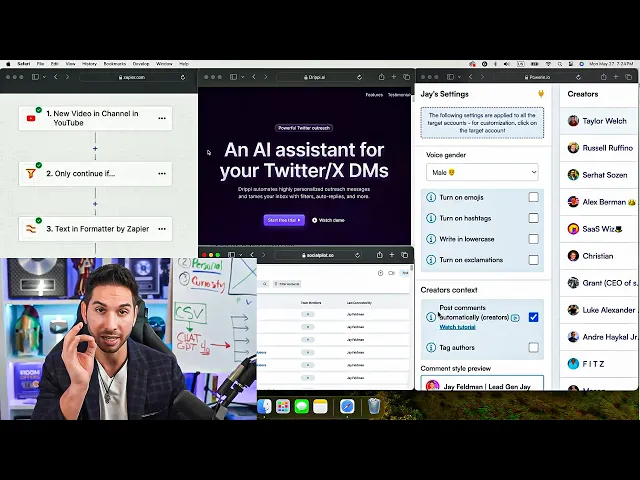This screenshot has width=640, height=480.
Task: Open the Watch tutorial link
Action: click(x=458, y=327)
